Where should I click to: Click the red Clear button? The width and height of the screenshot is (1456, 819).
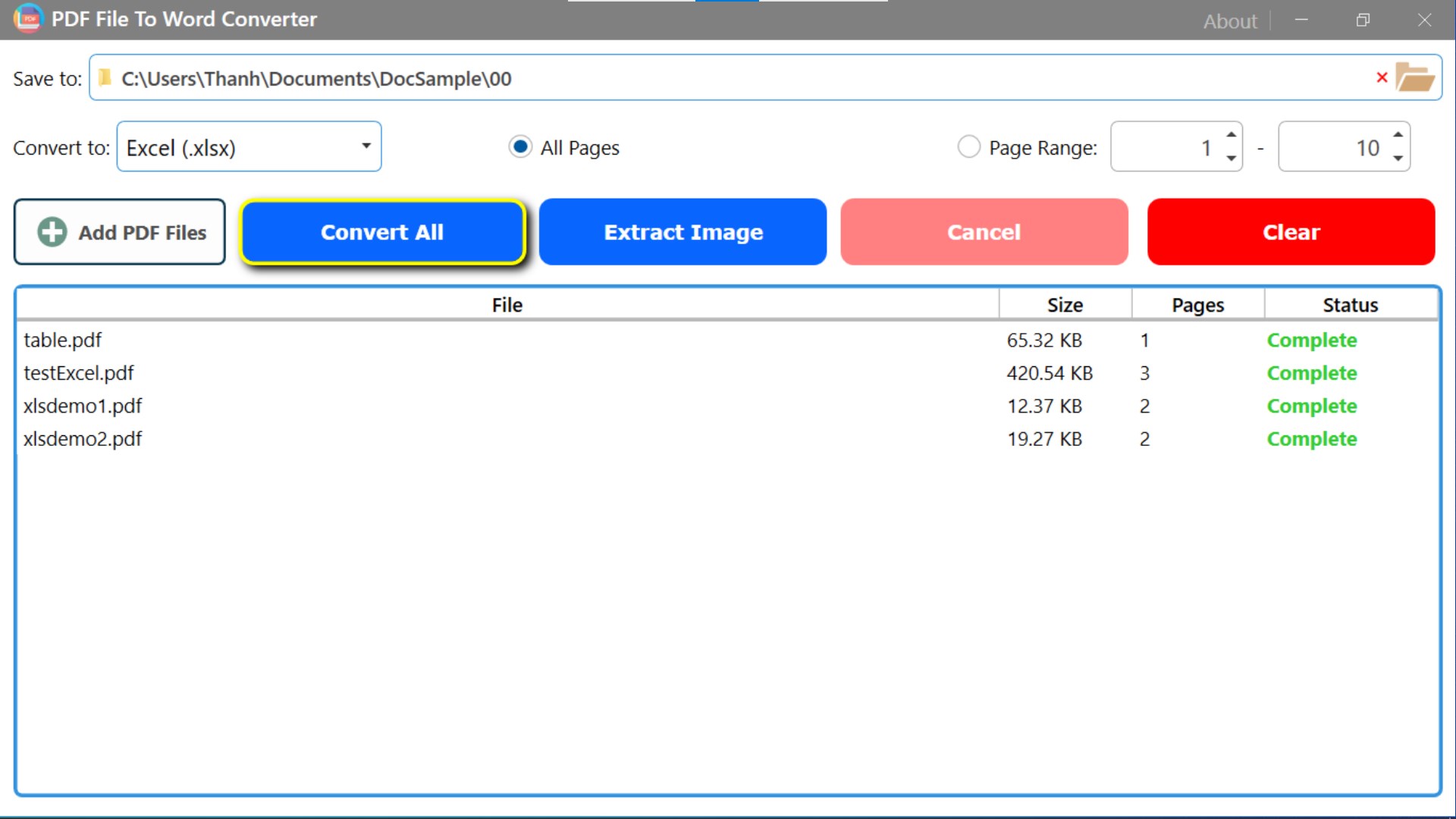pyautogui.click(x=1291, y=232)
